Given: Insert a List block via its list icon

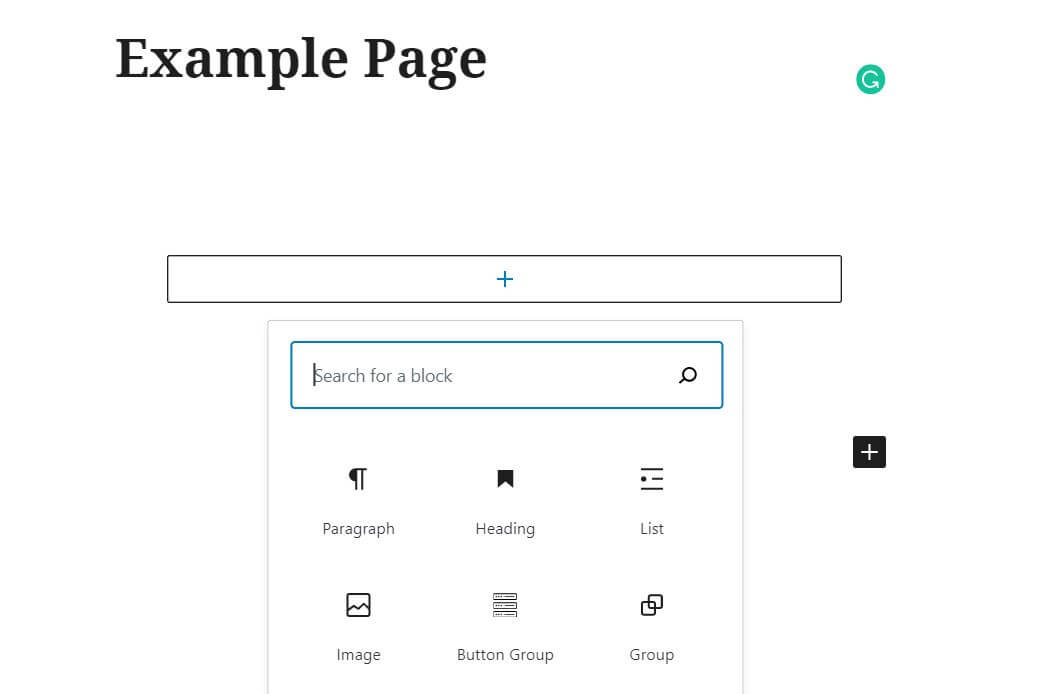Looking at the screenshot, I should point(651,479).
